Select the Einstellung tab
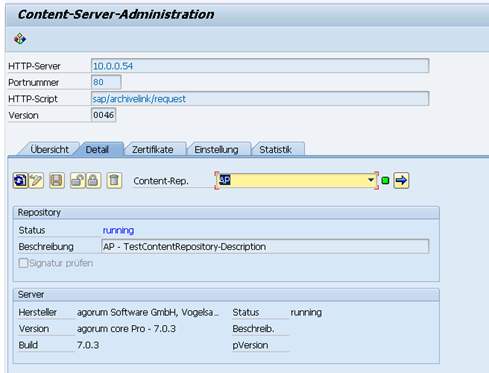Image resolution: width=489 pixels, height=373 pixels. [x=216, y=149]
